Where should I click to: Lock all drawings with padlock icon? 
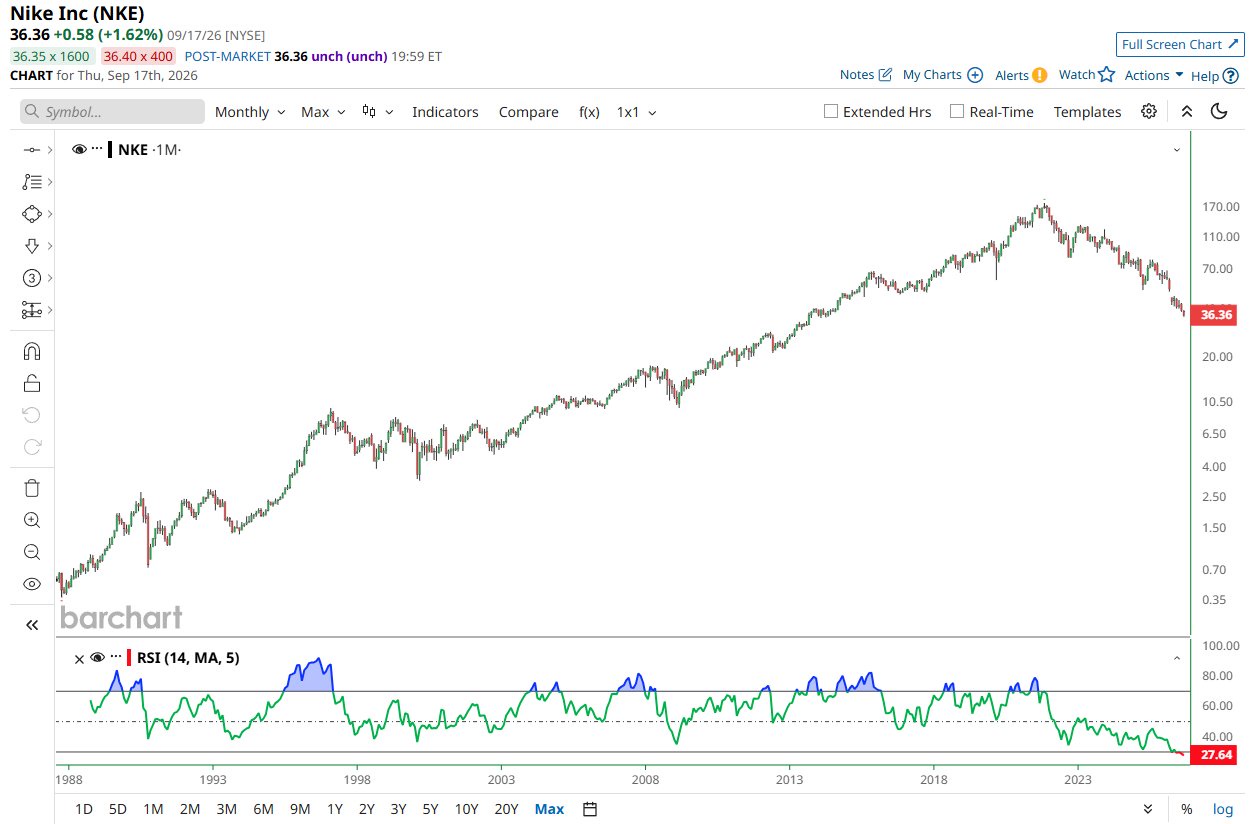point(31,383)
